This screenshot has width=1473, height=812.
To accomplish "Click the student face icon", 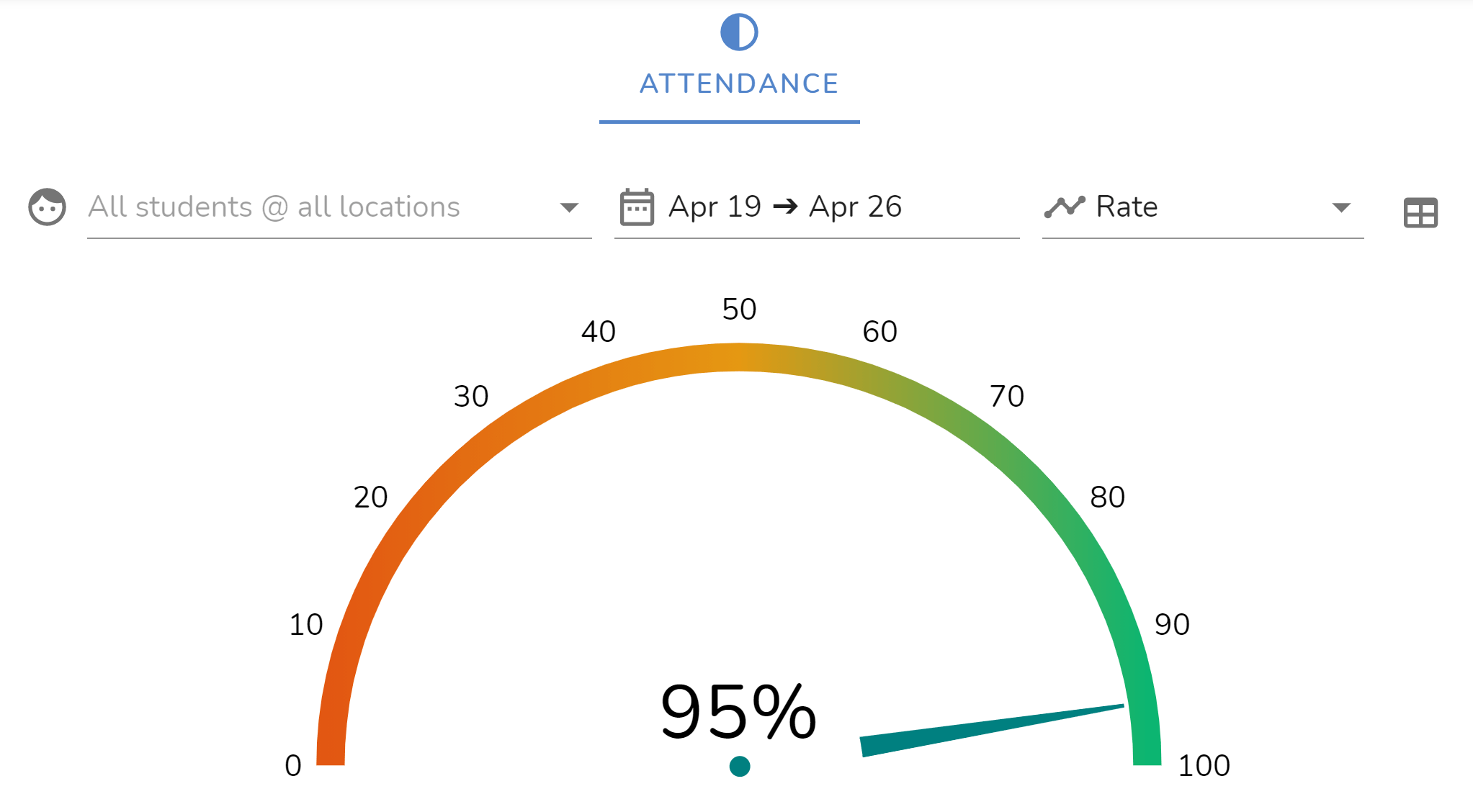I will (48, 207).
